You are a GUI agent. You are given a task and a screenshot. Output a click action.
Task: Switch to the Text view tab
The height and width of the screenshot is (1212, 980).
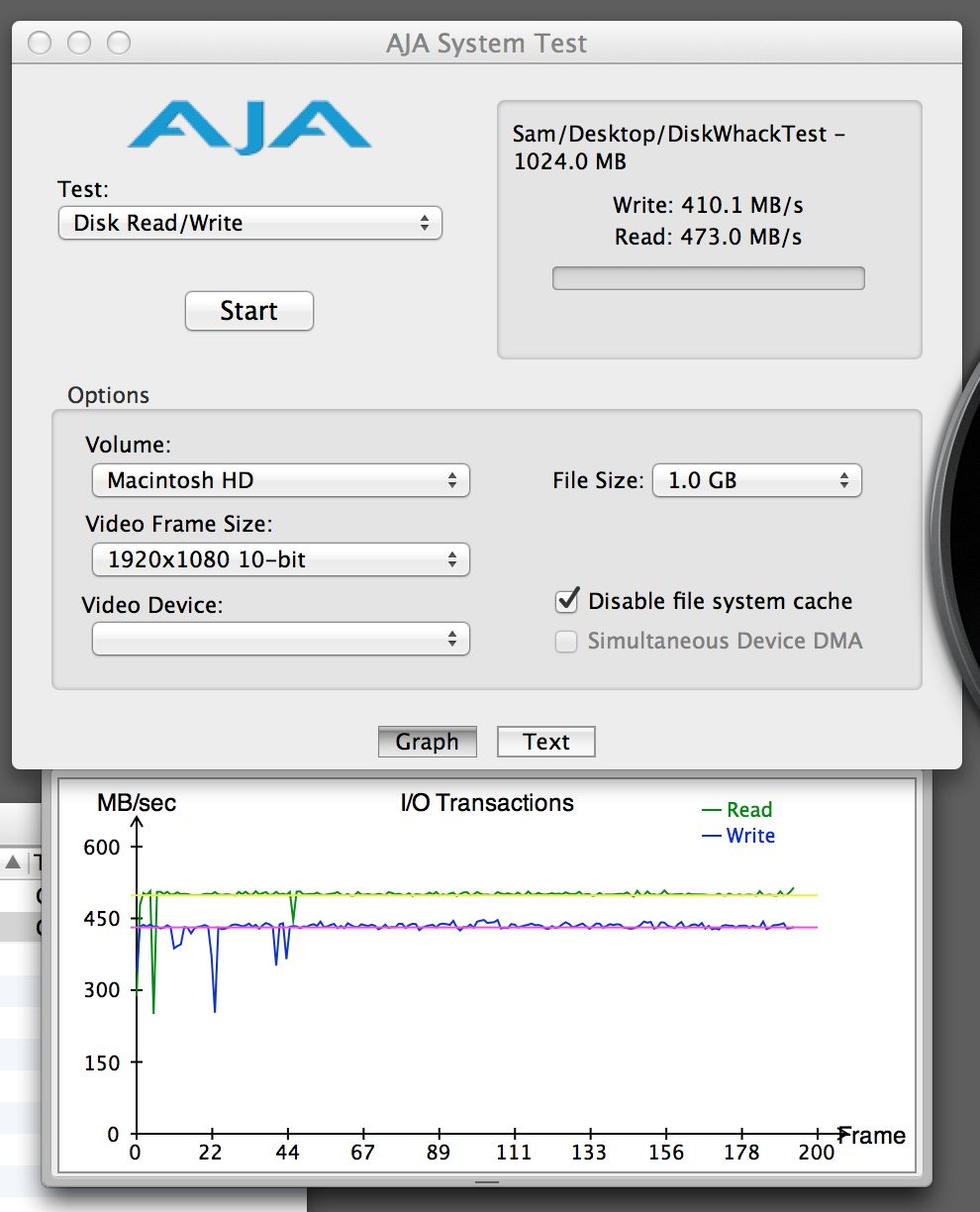545,742
